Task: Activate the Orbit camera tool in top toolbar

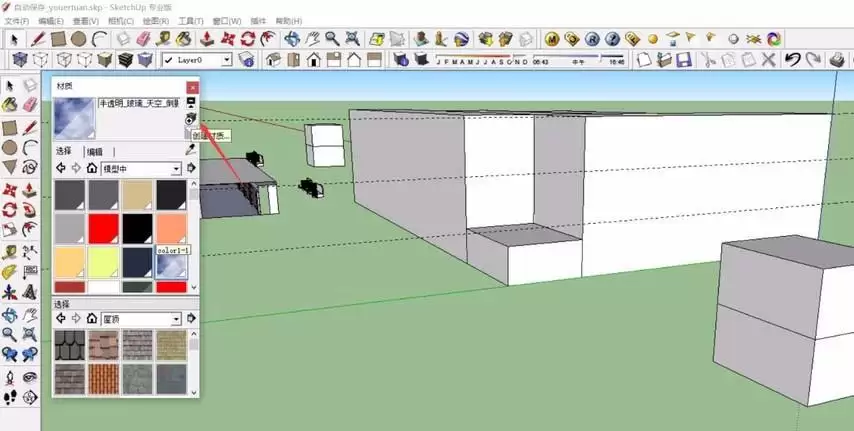Action: tap(292, 39)
